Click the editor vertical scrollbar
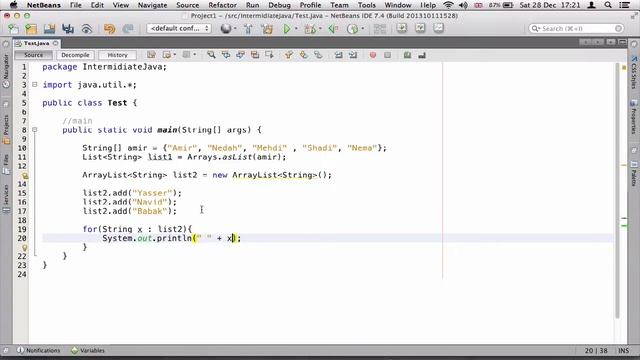The width and height of the screenshot is (640, 360). point(618,191)
